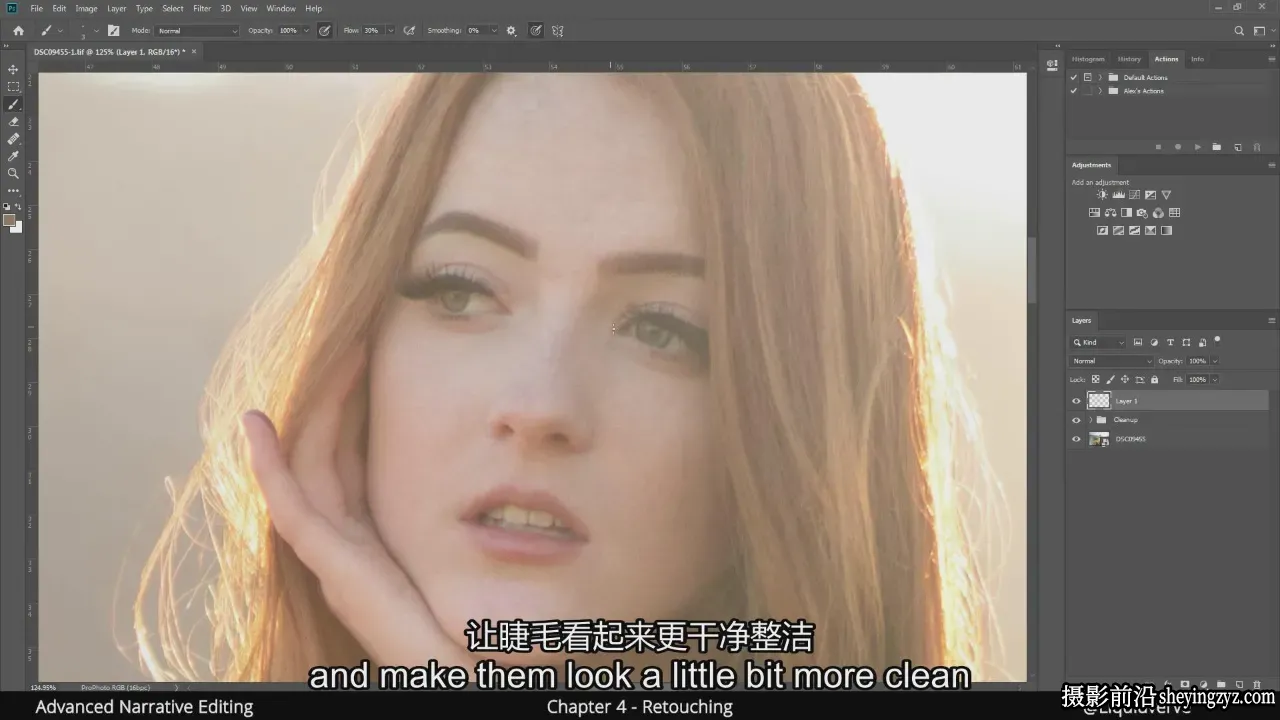Hide the Cleanup group visibility
1280x720 pixels.
(x=1076, y=420)
